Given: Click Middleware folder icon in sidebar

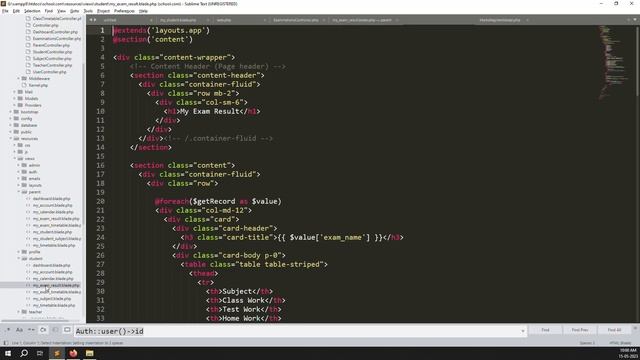Looking at the screenshot, I should [24, 78].
